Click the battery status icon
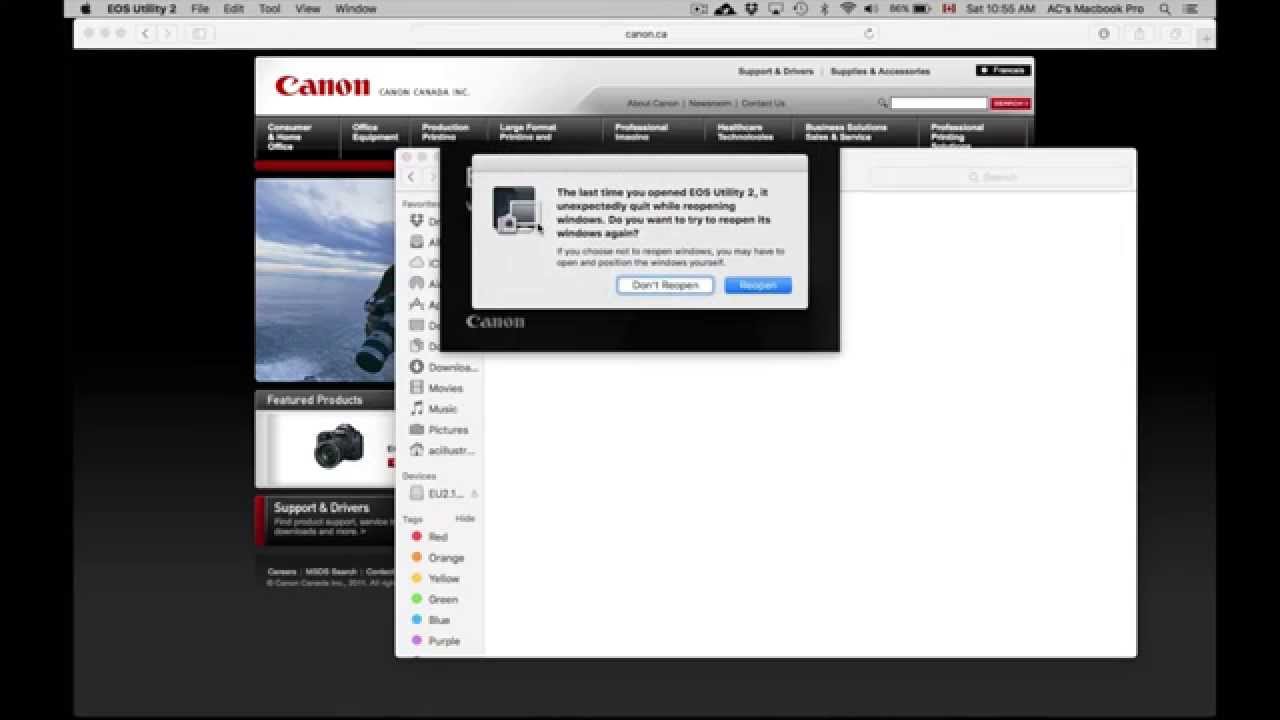Image resolution: width=1280 pixels, height=720 pixels. [922, 9]
